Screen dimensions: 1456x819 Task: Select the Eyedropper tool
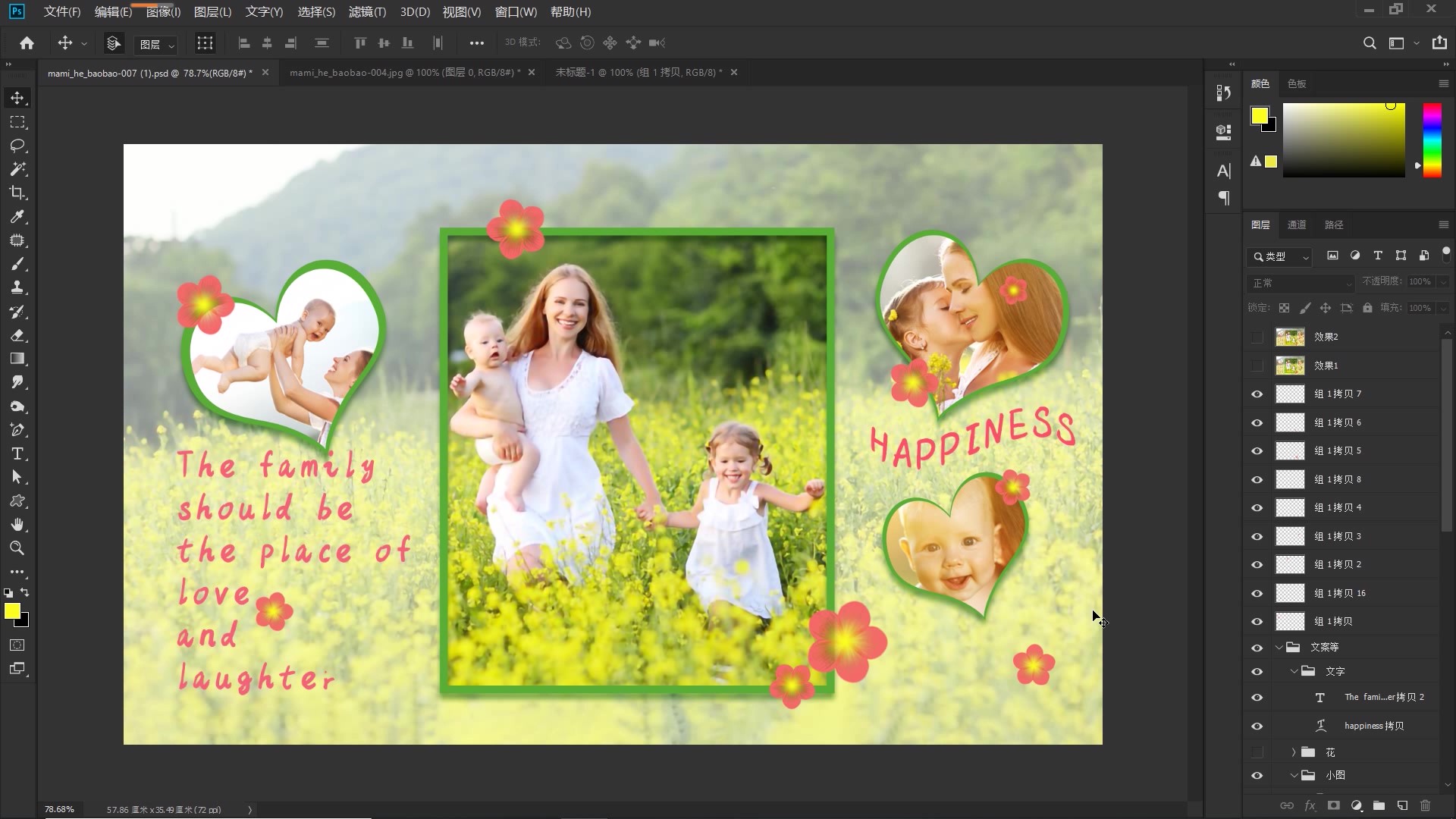[17, 217]
